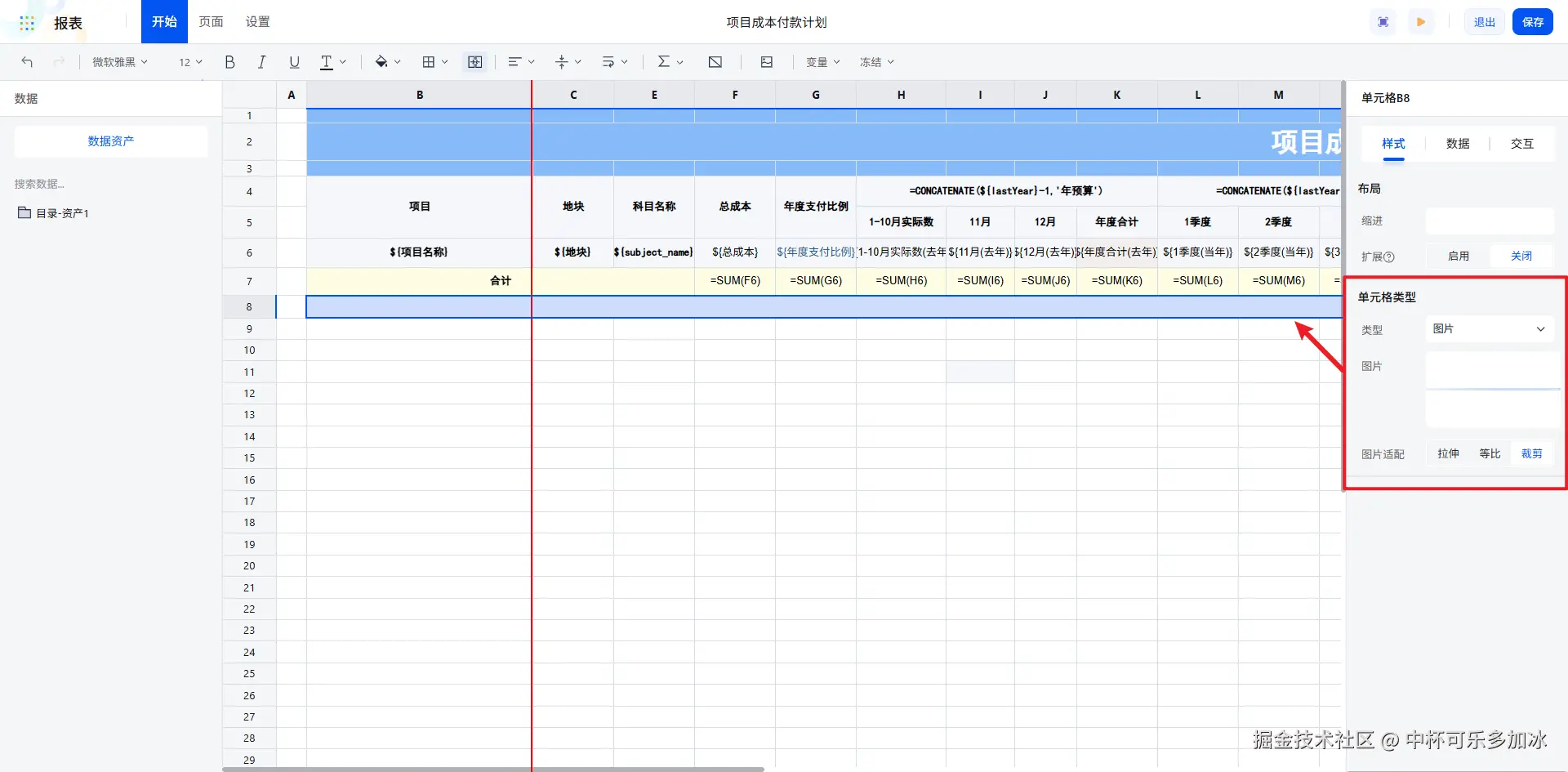Click the text wrap icon
The image size is (1568, 772).
click(608, 62)
